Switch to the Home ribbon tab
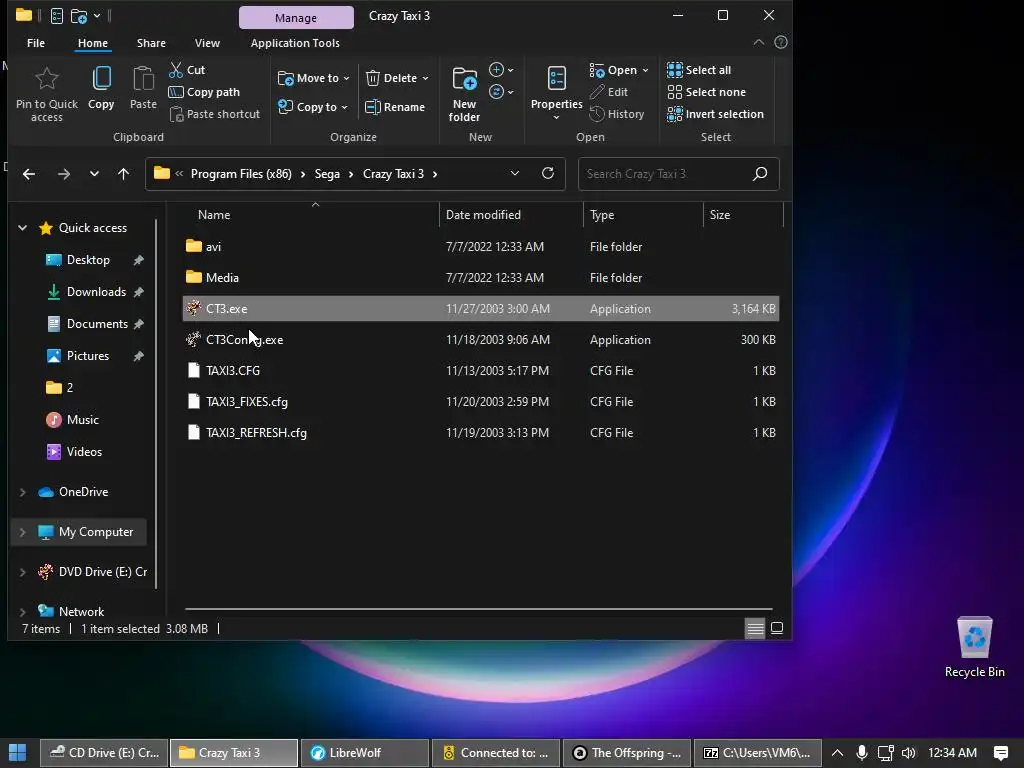1024x768 pixels. (93, 43)
